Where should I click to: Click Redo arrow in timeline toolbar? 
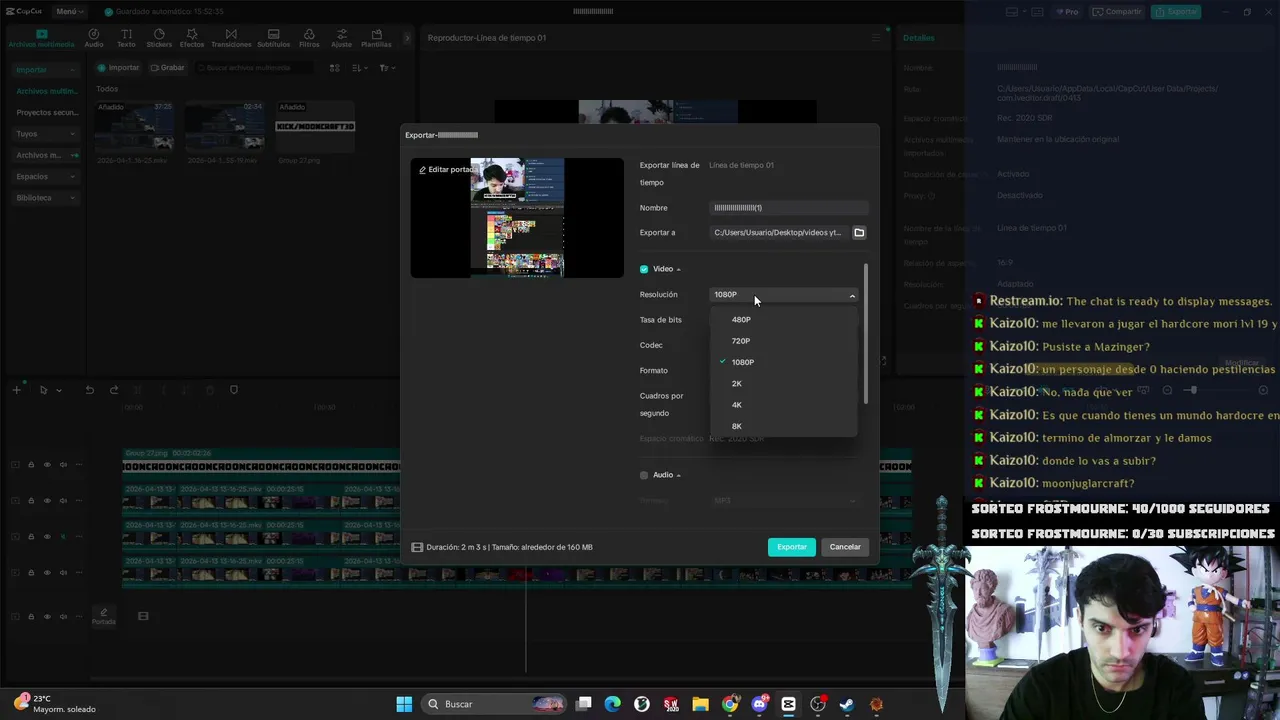click(114, 390)
